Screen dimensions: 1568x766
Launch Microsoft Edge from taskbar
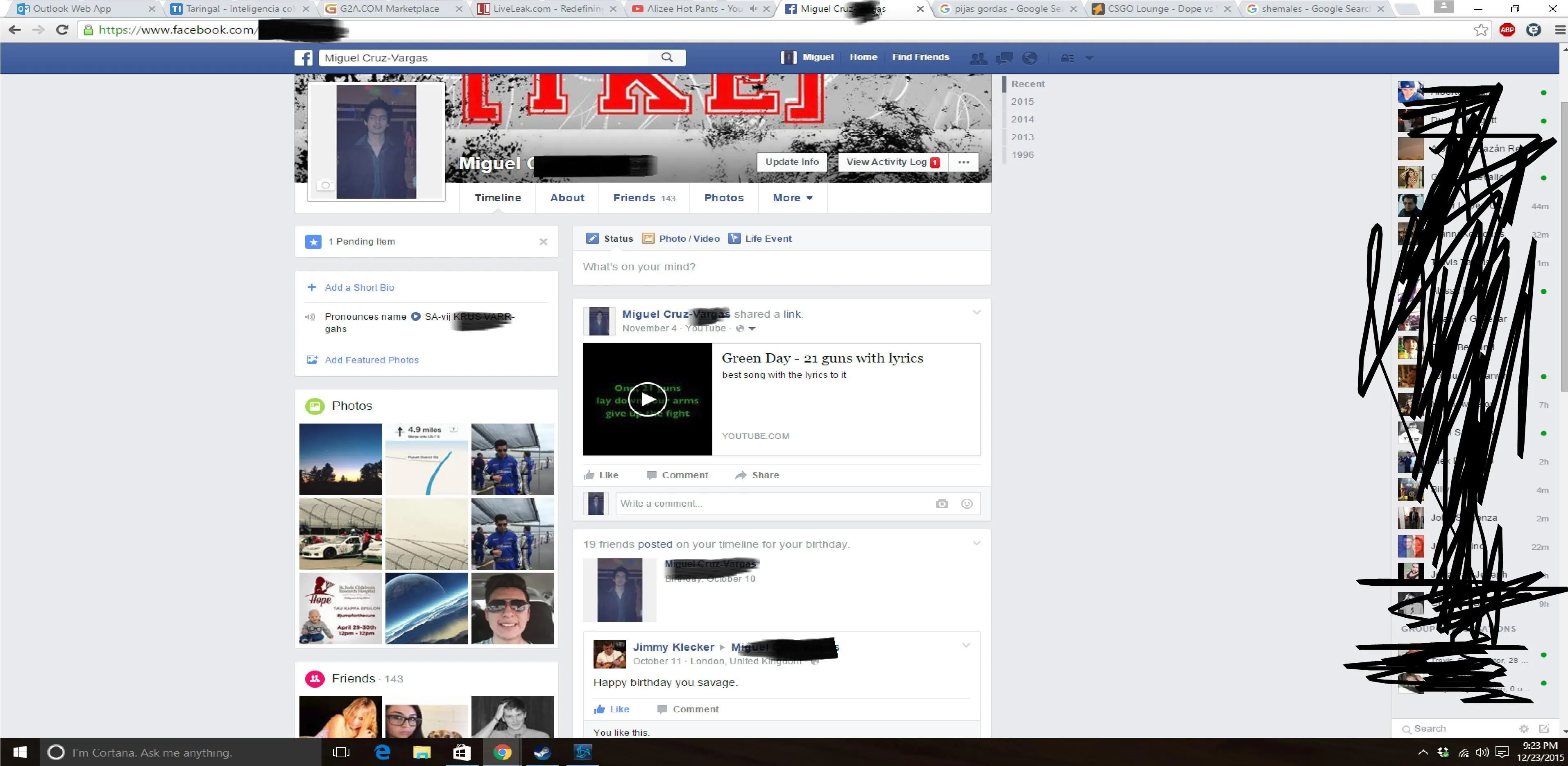382,752
